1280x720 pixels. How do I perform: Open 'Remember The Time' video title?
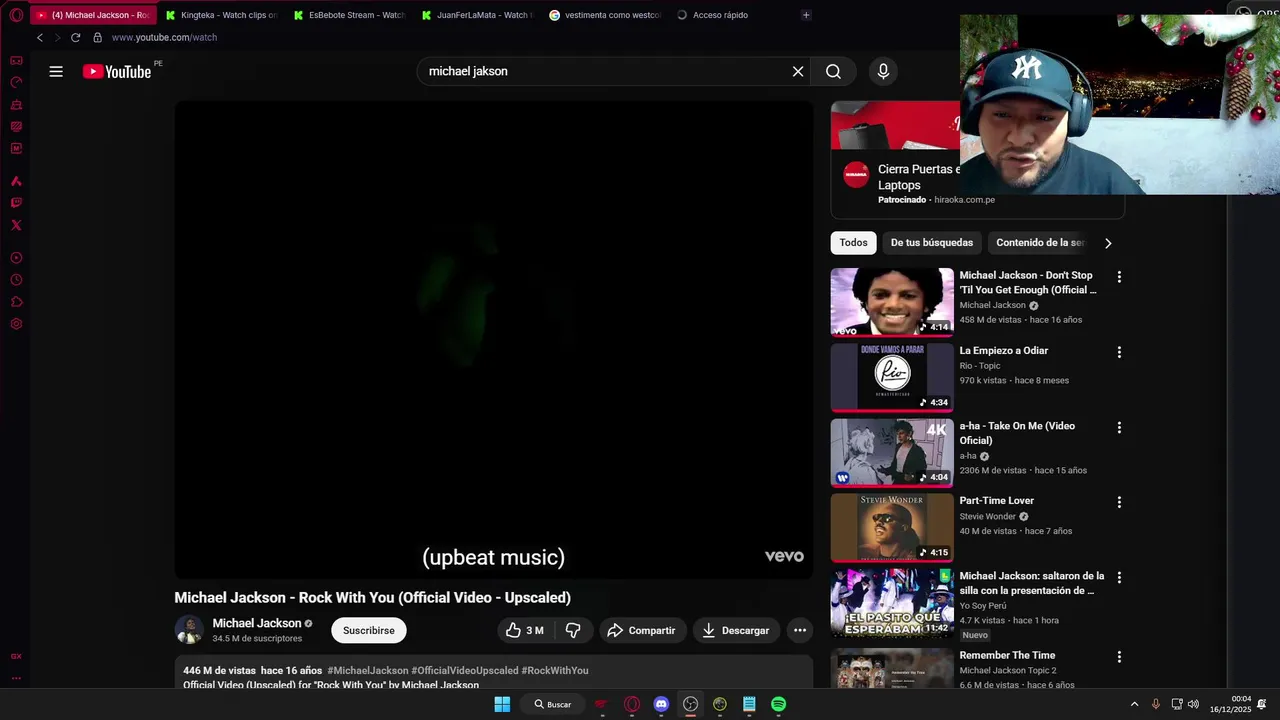click(1007, 655)
